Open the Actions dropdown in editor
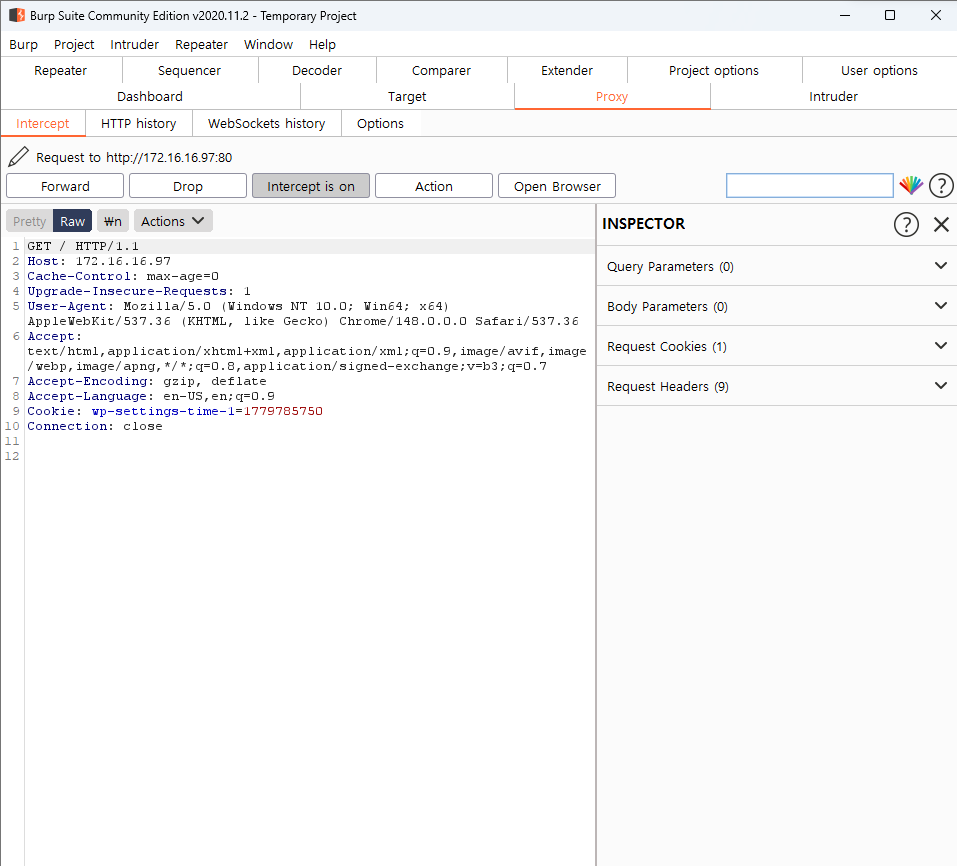This screenshot has width=957, height=866. [173, 221]
